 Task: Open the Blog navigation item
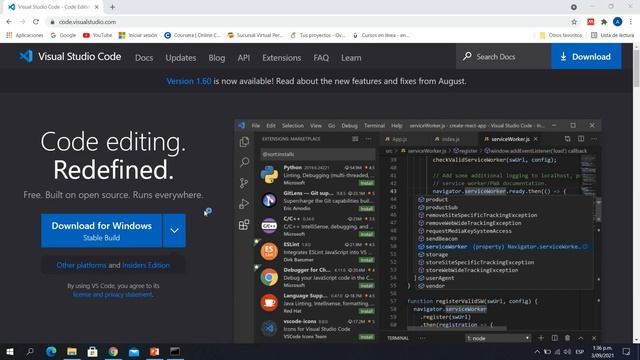tap(217, 58)
